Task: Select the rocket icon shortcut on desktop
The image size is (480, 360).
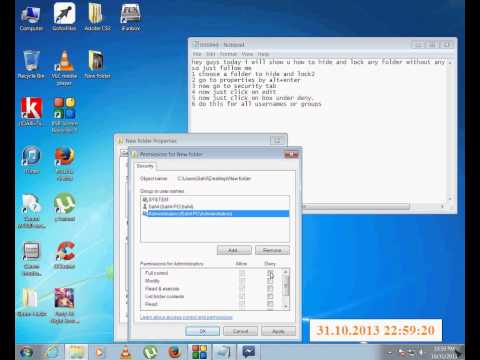Action: click(64, 17)
